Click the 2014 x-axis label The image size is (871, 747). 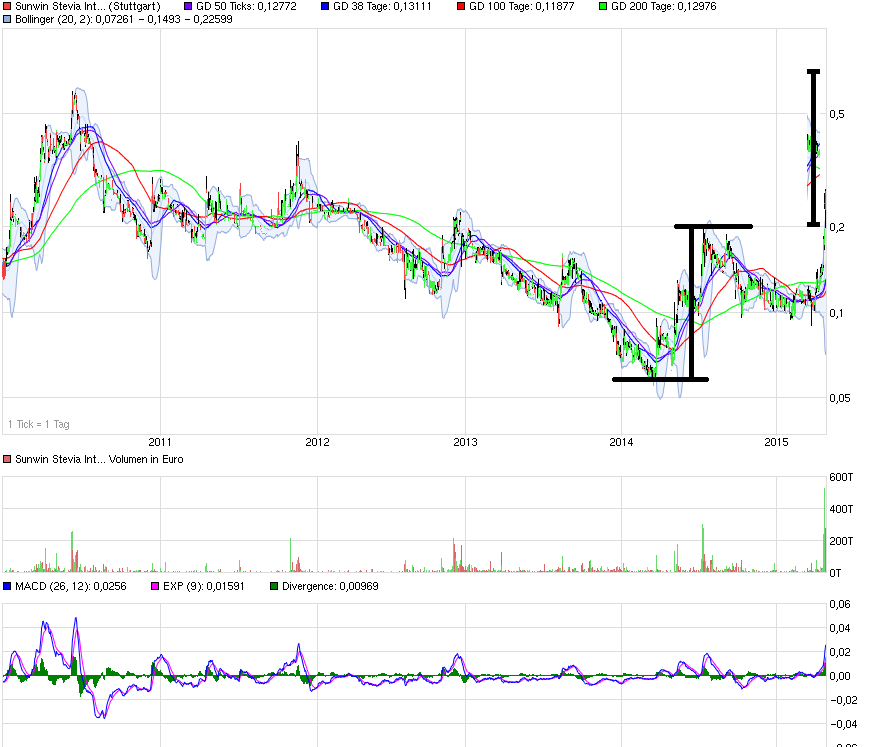pyautogui.click(x=621, y=442)
